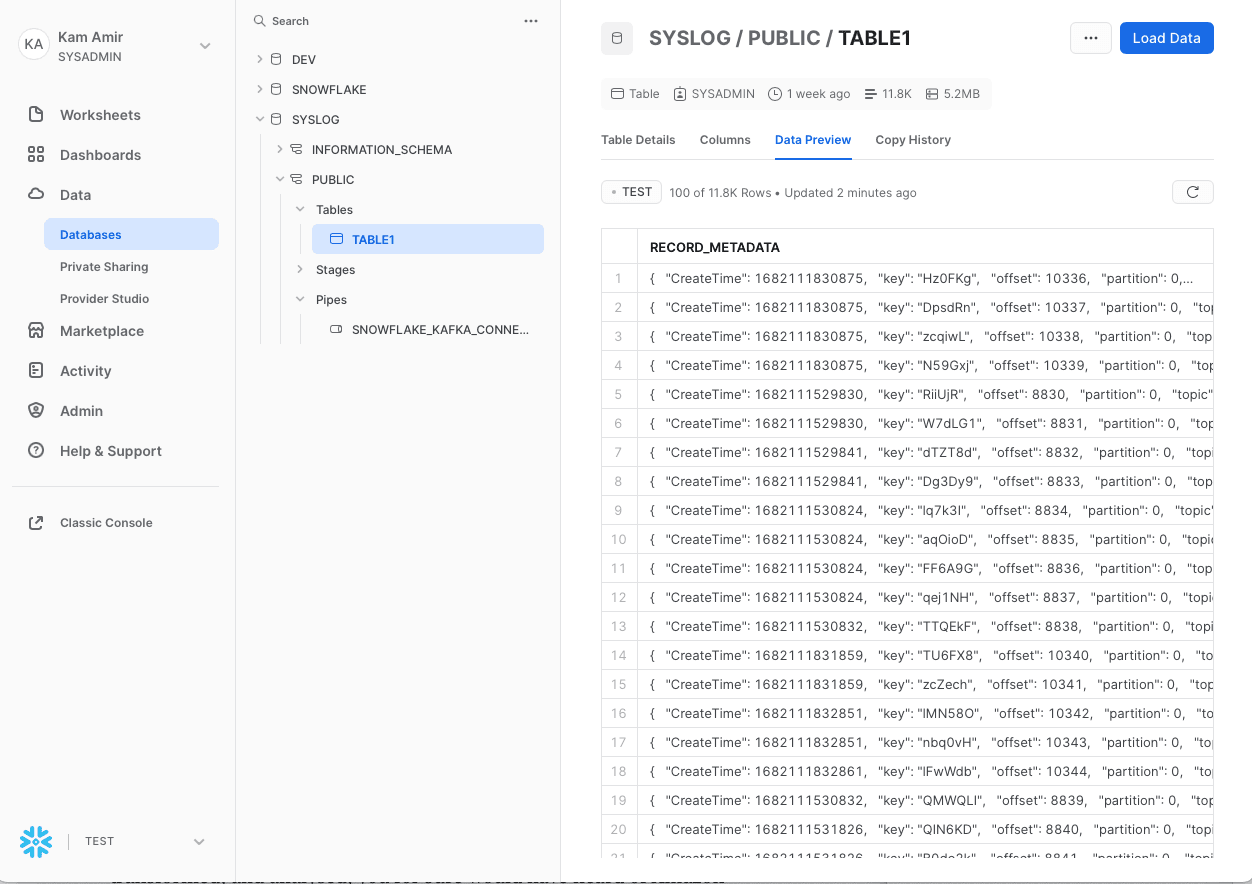Click the Load Data button
This screenshot has height=884, width=1252.
tap(1166, 38)
